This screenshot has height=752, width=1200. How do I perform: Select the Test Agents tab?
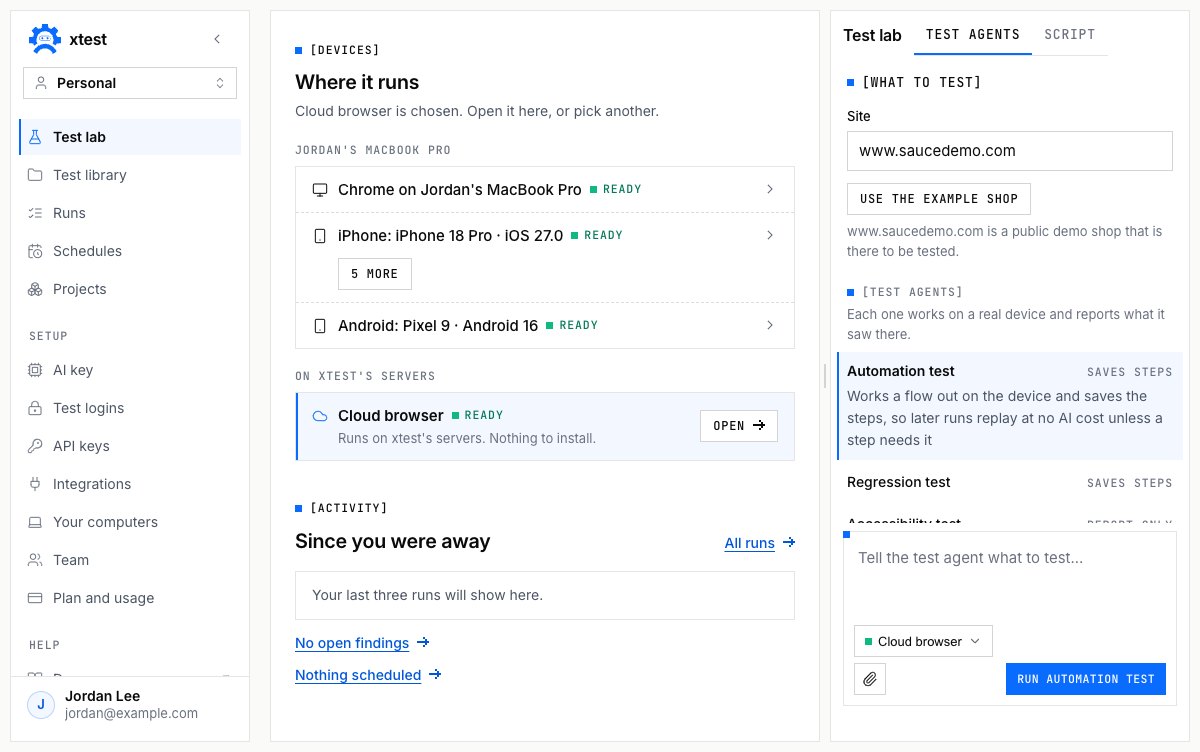coord(973,34)
